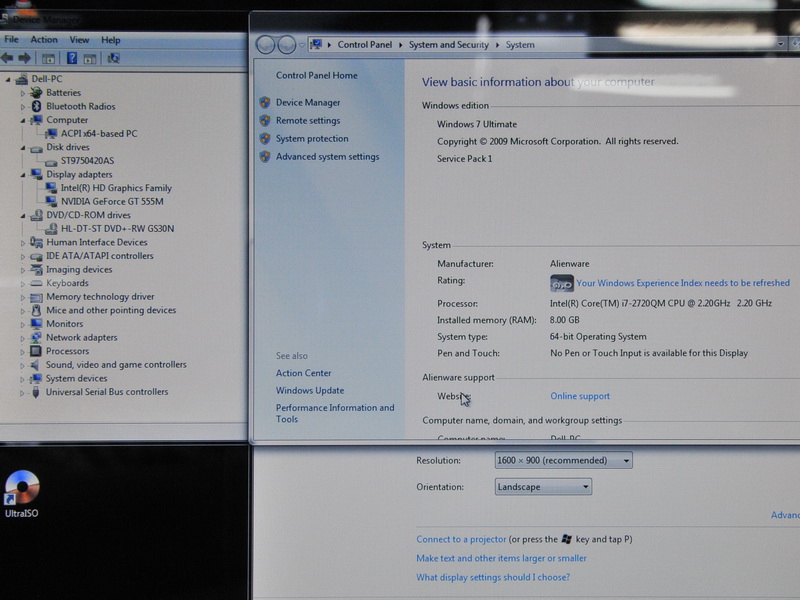Click the Bluetooth Radios icon
Screen dimensions: 800x600
click(x=36, y=106)
